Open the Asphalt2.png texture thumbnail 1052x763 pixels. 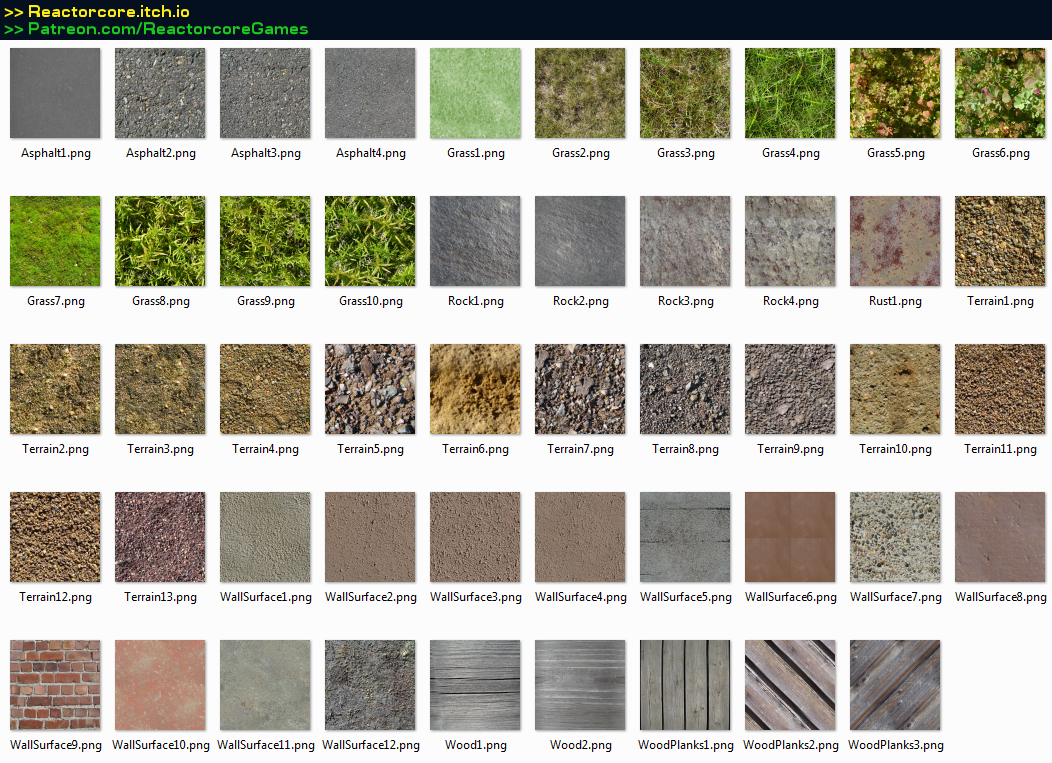(x=160, y=93)
